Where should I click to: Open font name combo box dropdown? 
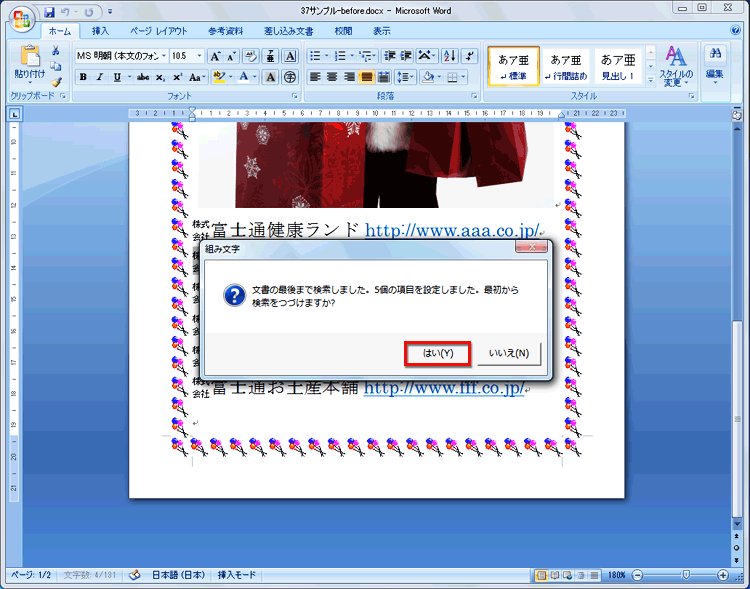(x=164, y=56)
